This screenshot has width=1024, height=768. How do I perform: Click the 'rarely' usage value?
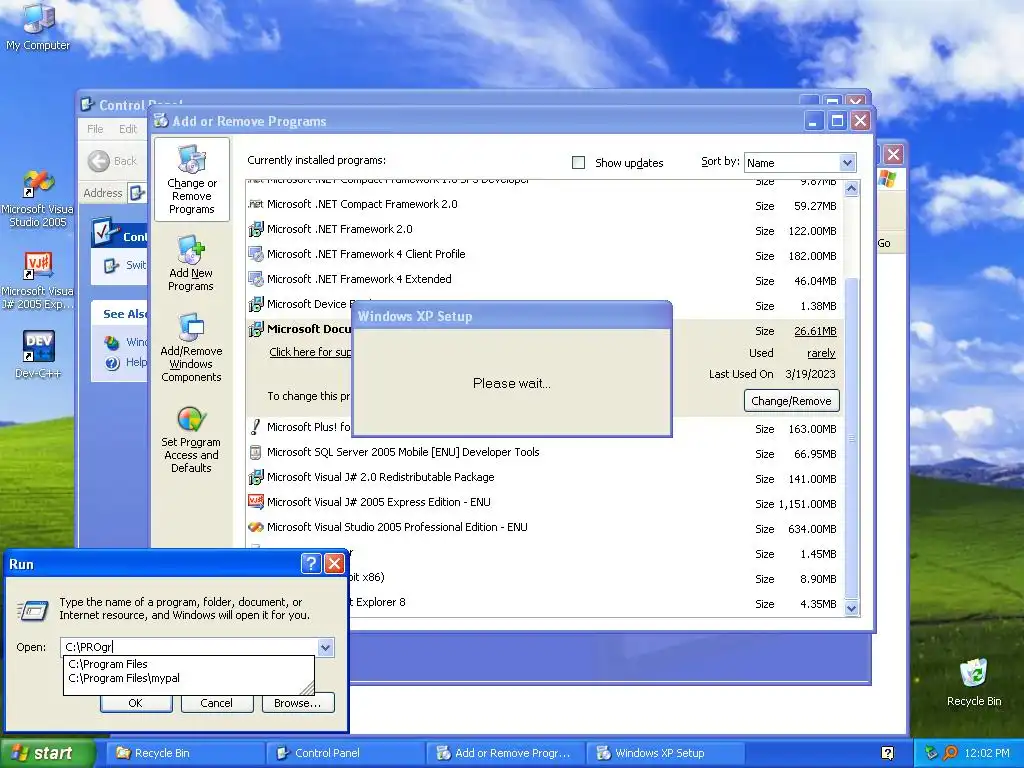[821, 353]
